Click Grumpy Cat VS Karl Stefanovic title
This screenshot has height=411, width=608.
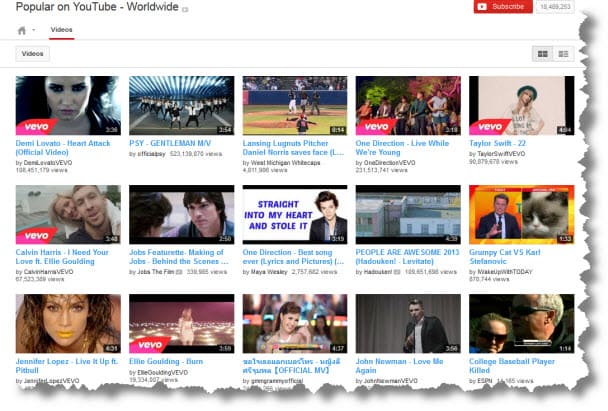(x=504, y=257)
